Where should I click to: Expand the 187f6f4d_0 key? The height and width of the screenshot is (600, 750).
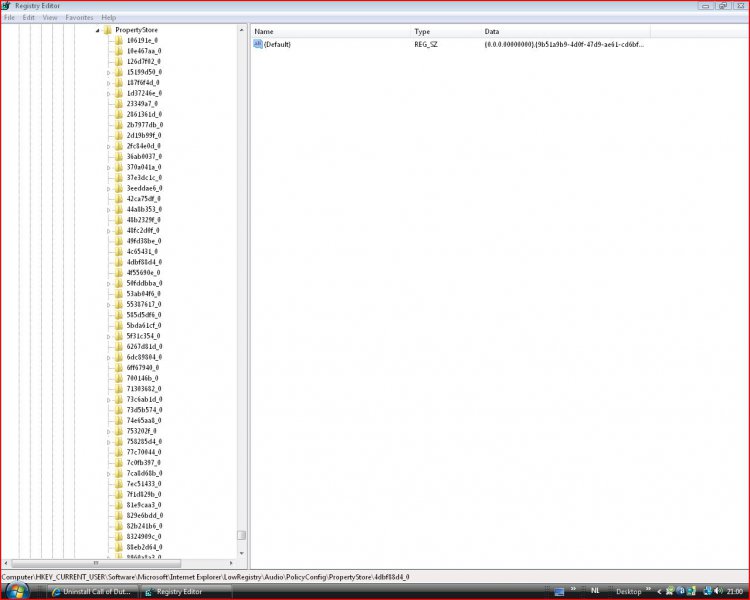point(109,83)
